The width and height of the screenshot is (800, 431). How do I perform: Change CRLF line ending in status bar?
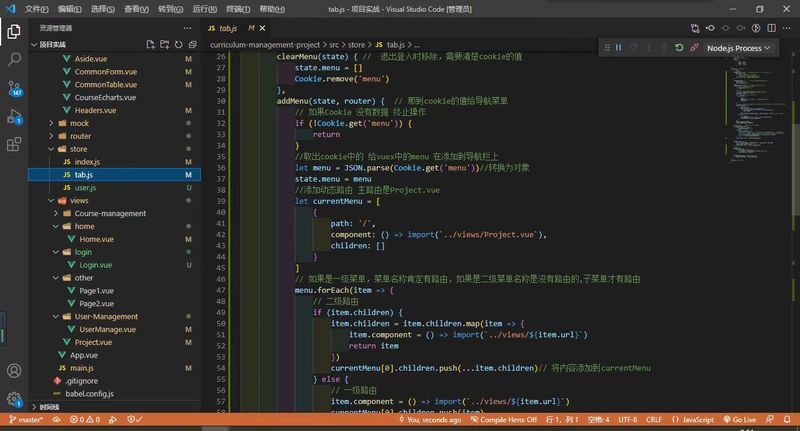(654, 419)
